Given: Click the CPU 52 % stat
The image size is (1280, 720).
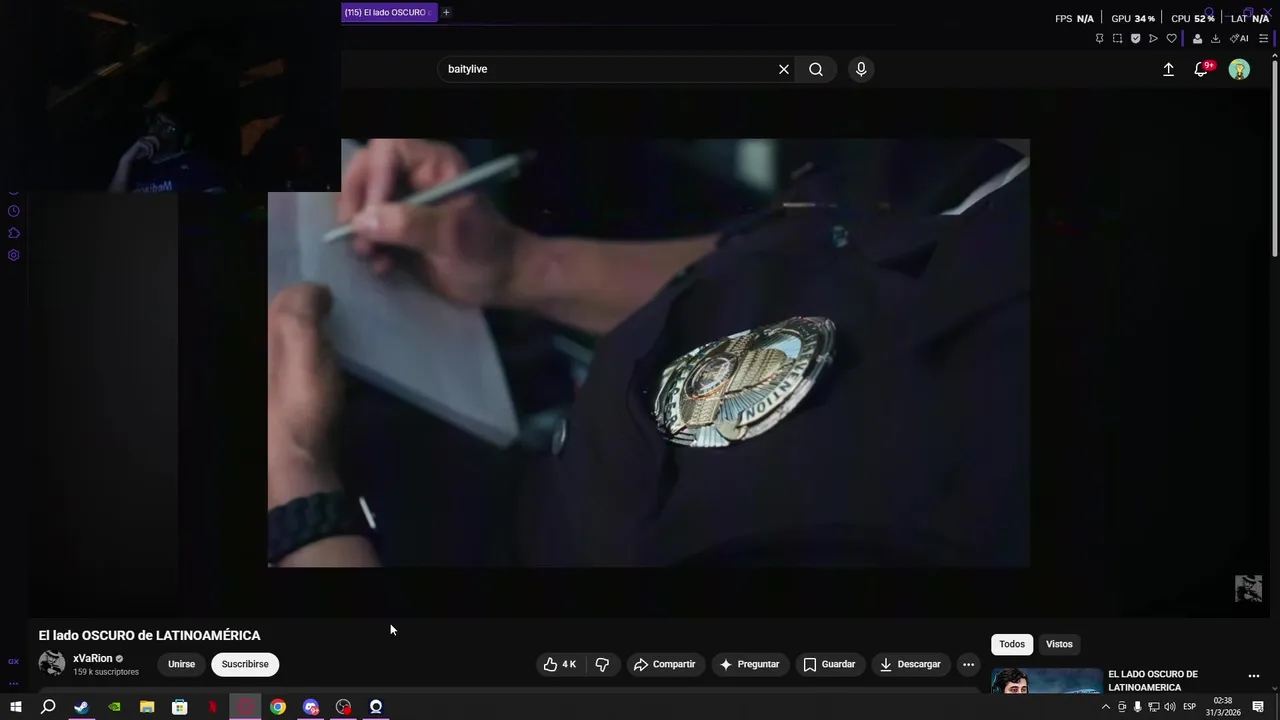Looking at the screenshot, I should 1192,18.
